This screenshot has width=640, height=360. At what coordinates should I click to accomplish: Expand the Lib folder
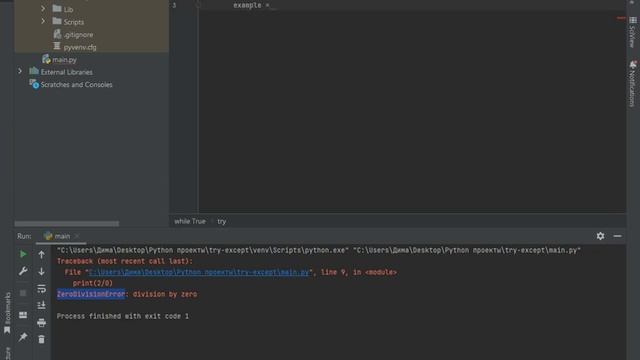tap(43, 9)
